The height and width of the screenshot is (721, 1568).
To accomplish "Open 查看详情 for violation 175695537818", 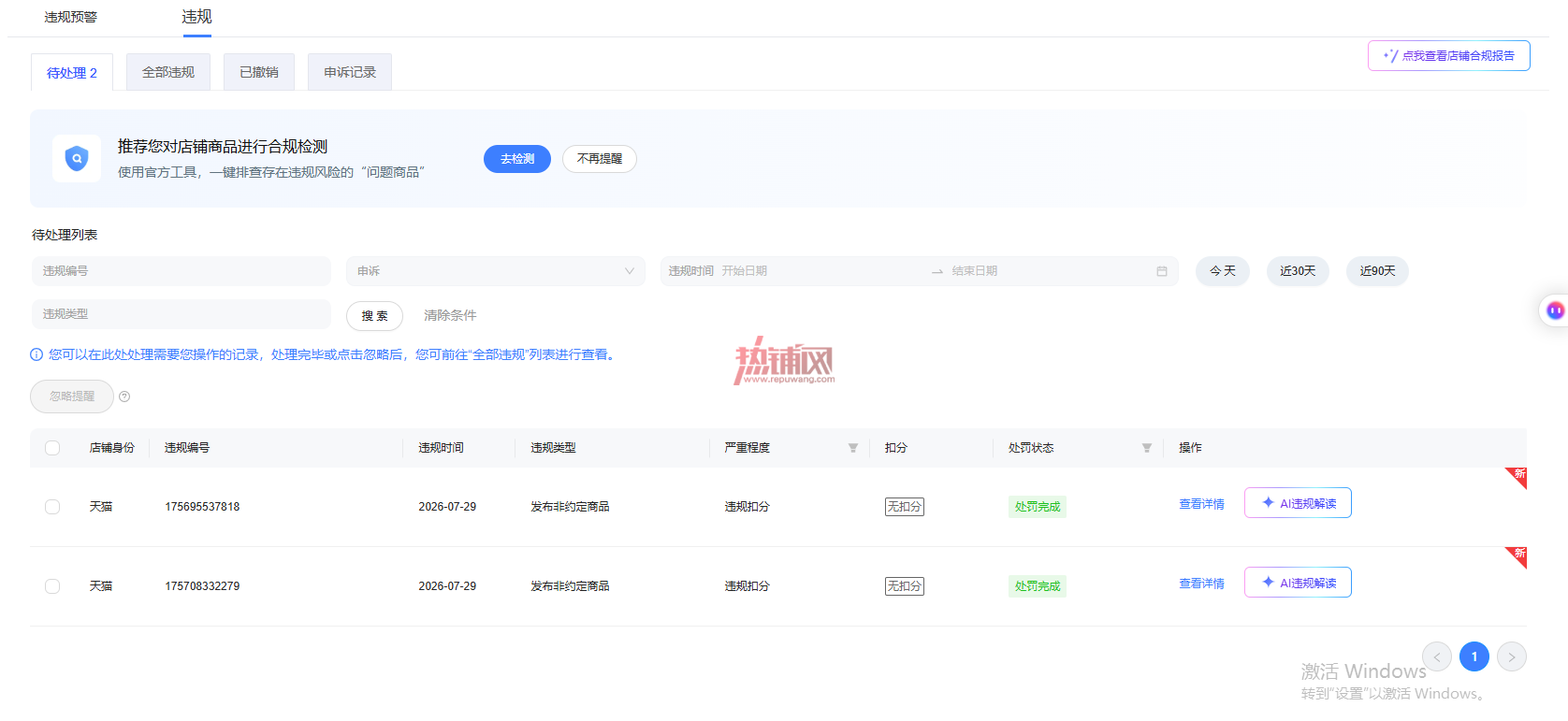I will (x=1201, y=504).
